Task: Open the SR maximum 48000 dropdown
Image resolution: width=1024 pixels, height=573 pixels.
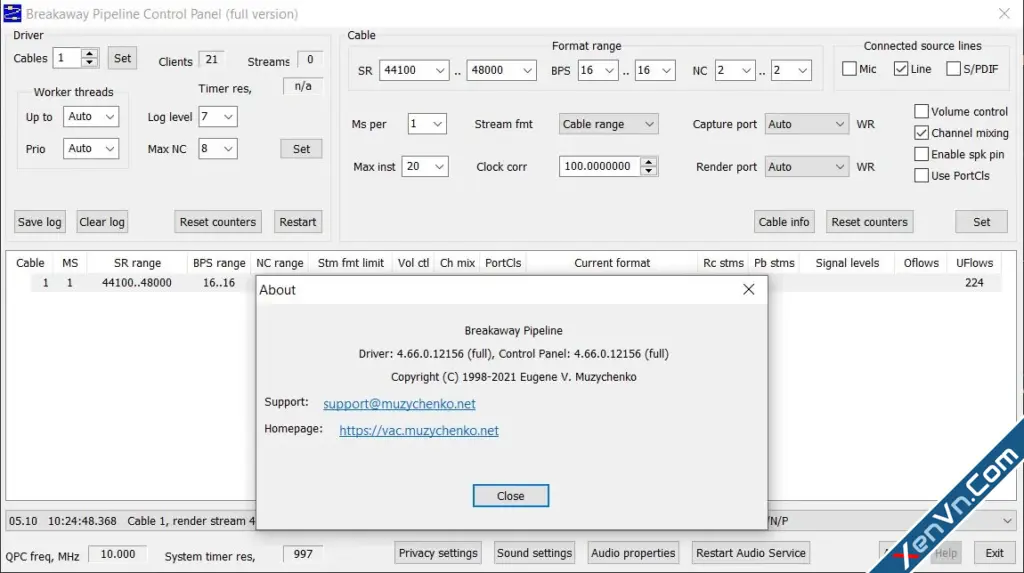Action: click(x=501, y=71)
